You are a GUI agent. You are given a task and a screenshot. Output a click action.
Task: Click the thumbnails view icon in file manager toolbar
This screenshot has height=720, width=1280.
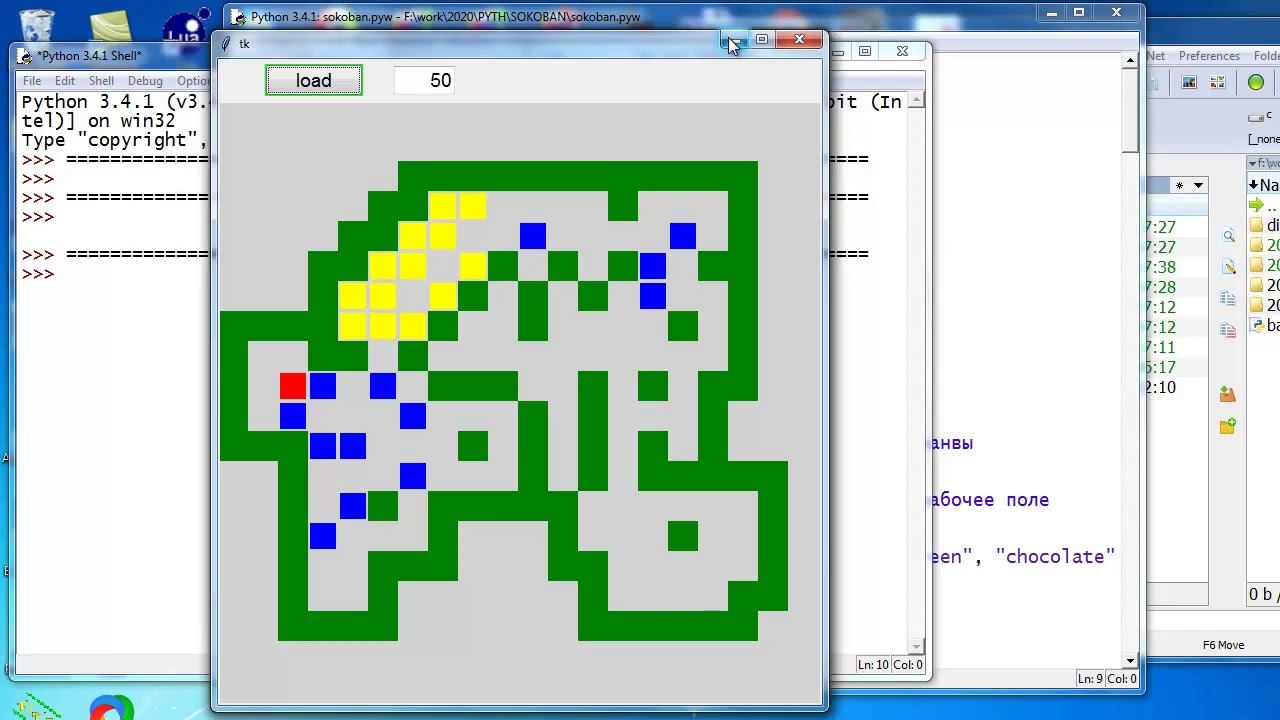pyautogui.click(x=1219, y=83)
